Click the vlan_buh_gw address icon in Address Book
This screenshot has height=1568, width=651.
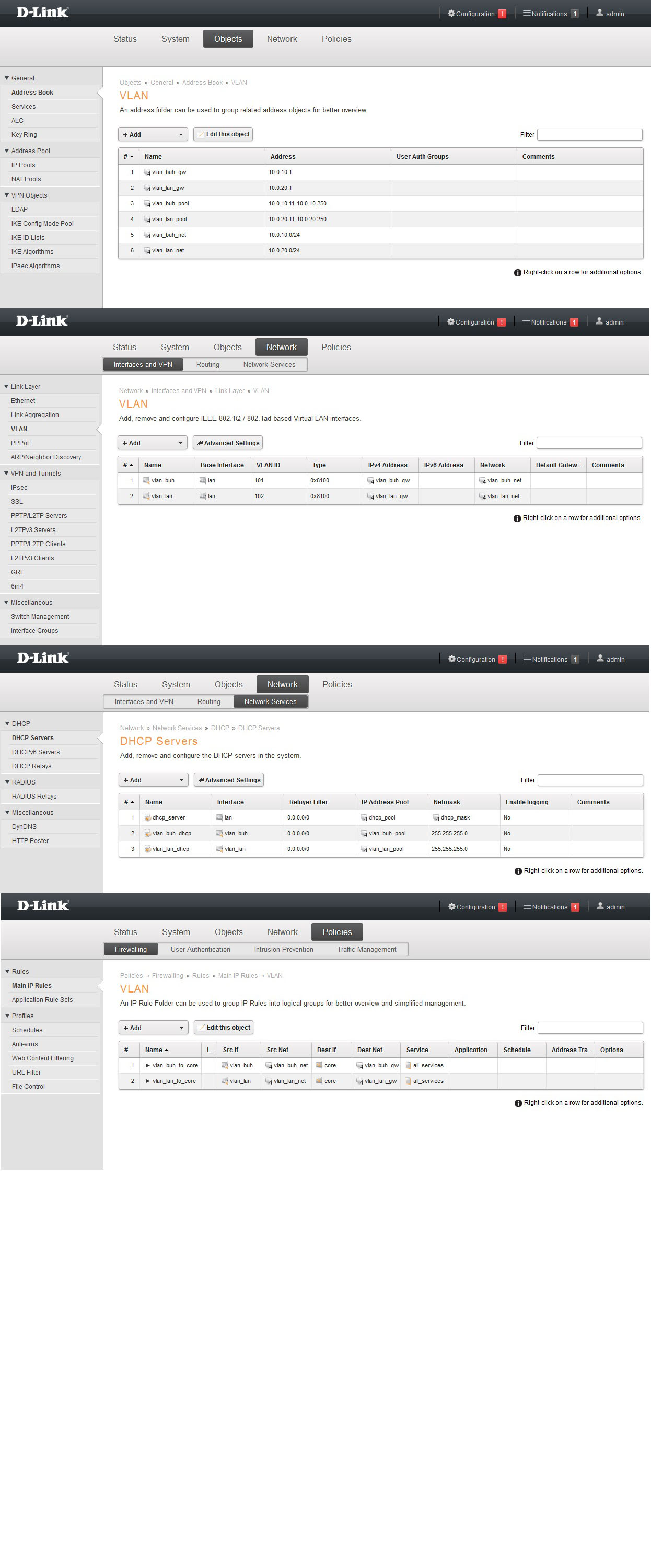pos(147,172)
